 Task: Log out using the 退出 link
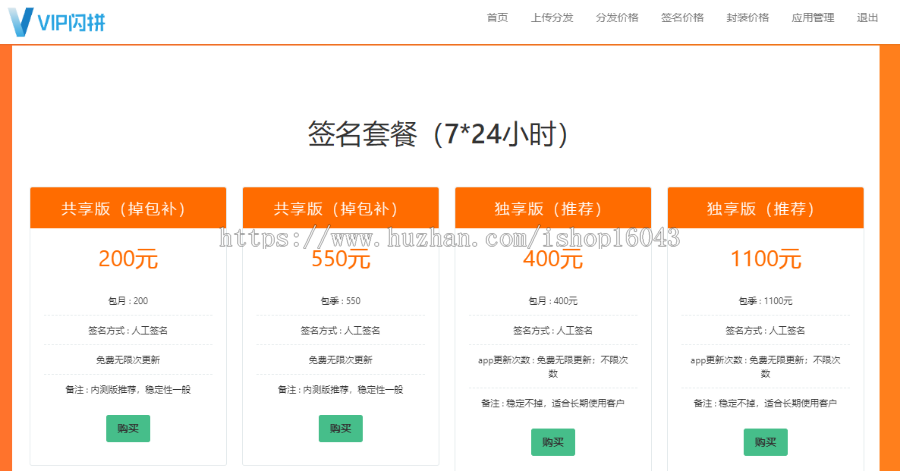click(868, 18)
